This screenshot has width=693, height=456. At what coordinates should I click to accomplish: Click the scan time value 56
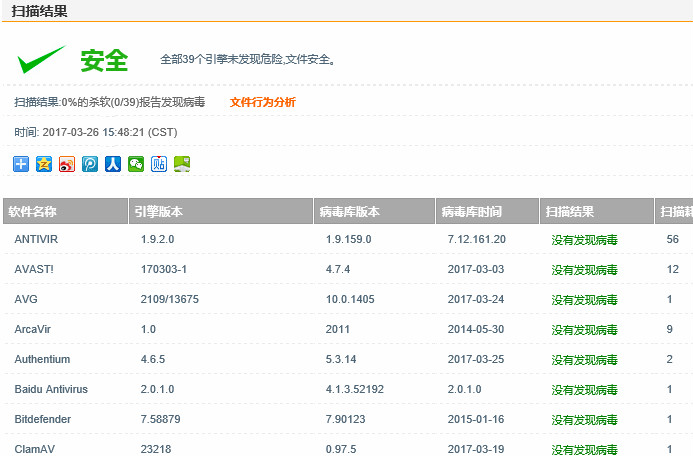[673, 239]
